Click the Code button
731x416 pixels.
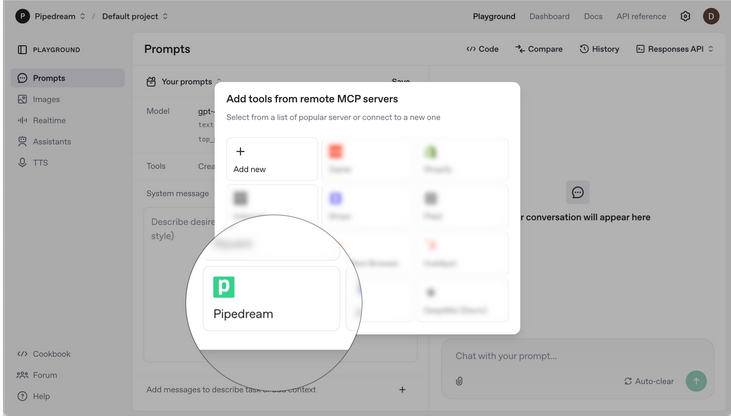coord(483,49)
